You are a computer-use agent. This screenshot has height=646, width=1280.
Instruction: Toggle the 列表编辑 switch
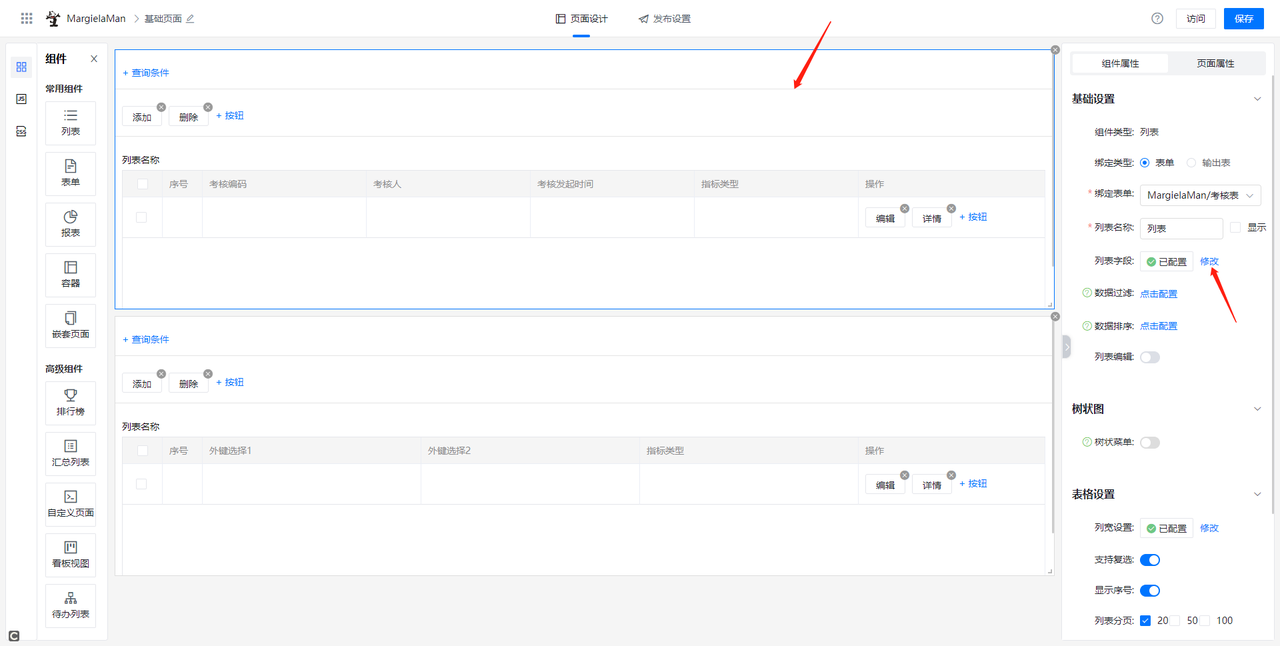(x=1150, y=357)
